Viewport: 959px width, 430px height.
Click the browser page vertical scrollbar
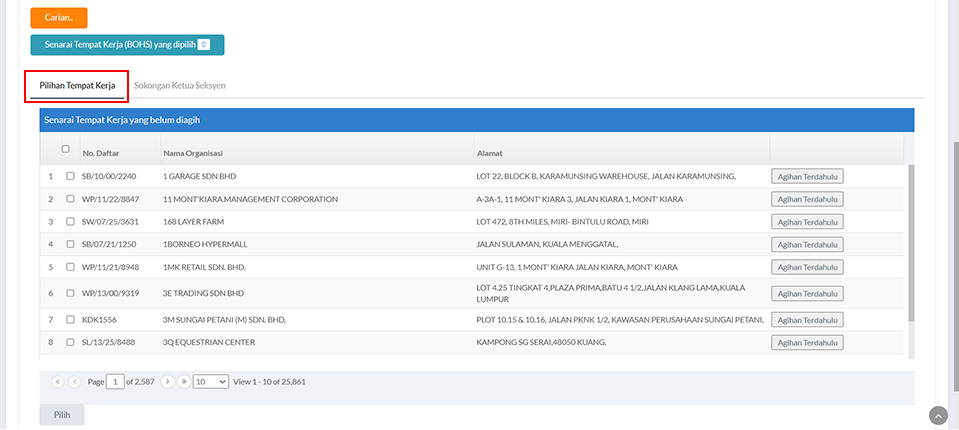point(955,267)
